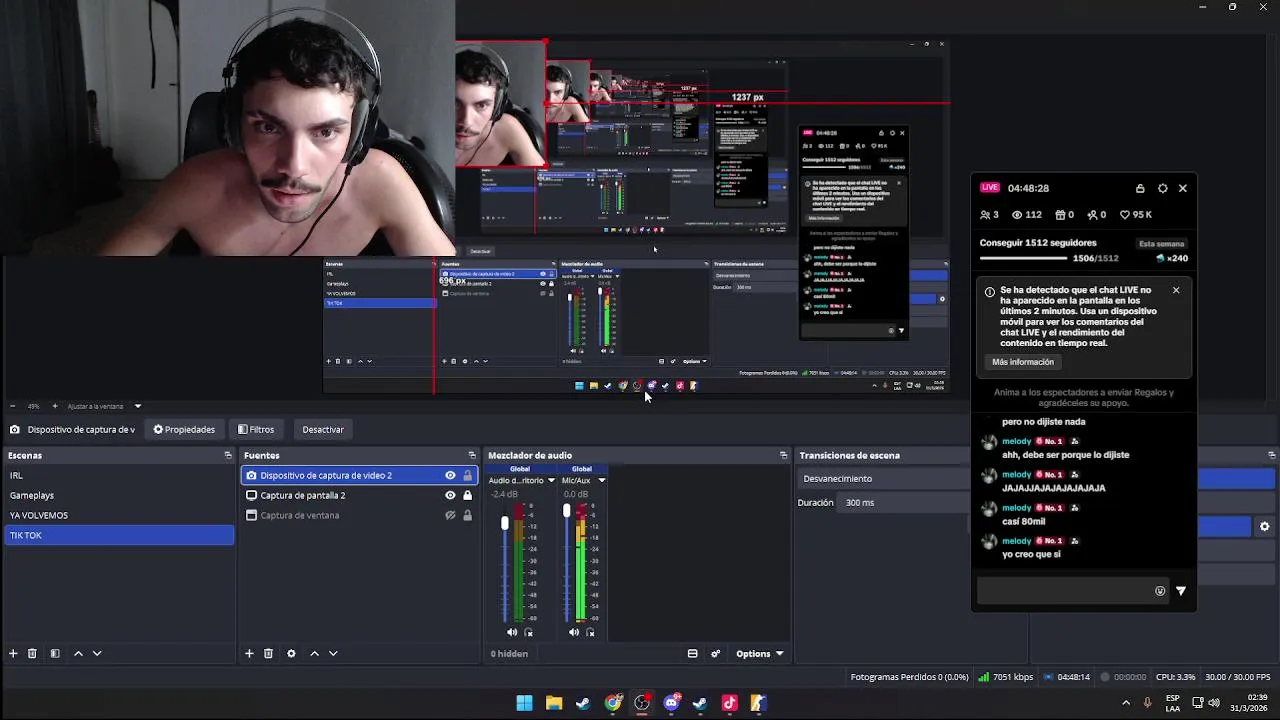Expand Mic/Aux channel dropdown arrow

click(x=601, y=480)
